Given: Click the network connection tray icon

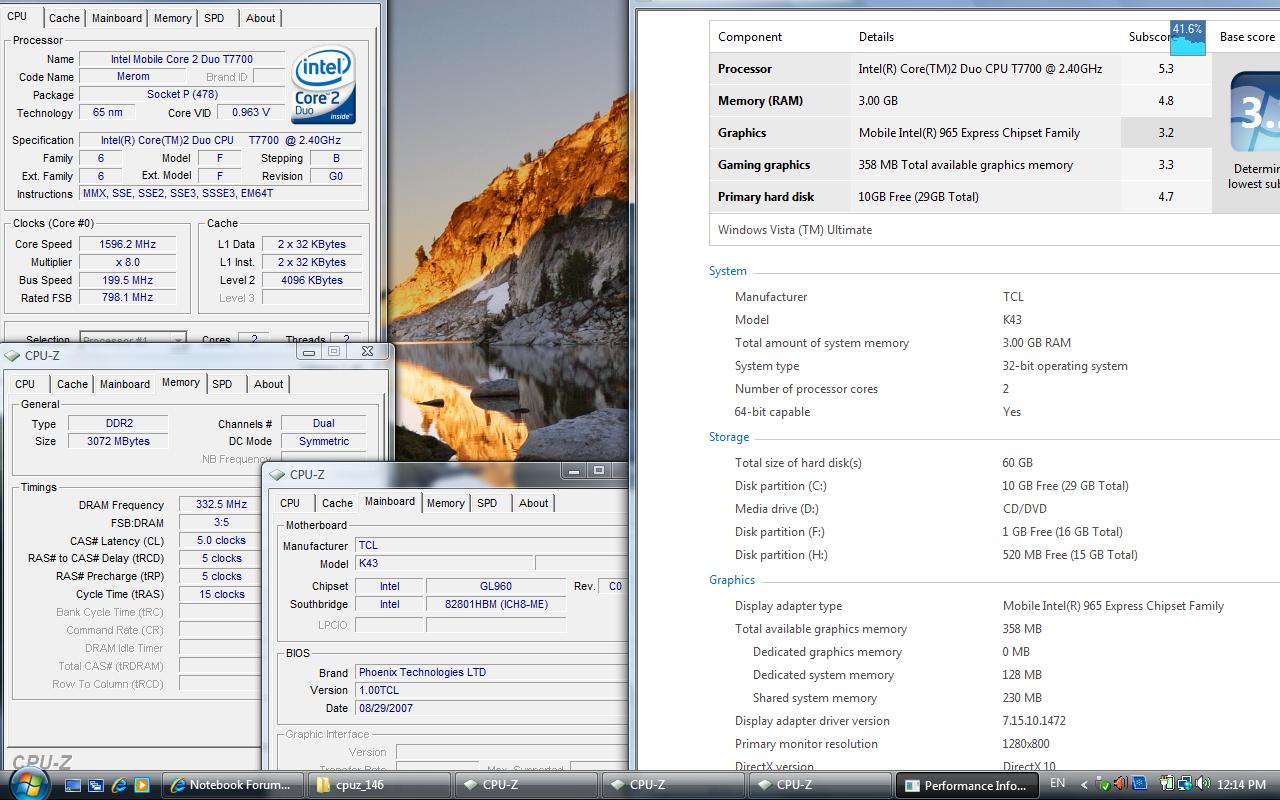Looking at the screenshot, I should point(1184,784).
